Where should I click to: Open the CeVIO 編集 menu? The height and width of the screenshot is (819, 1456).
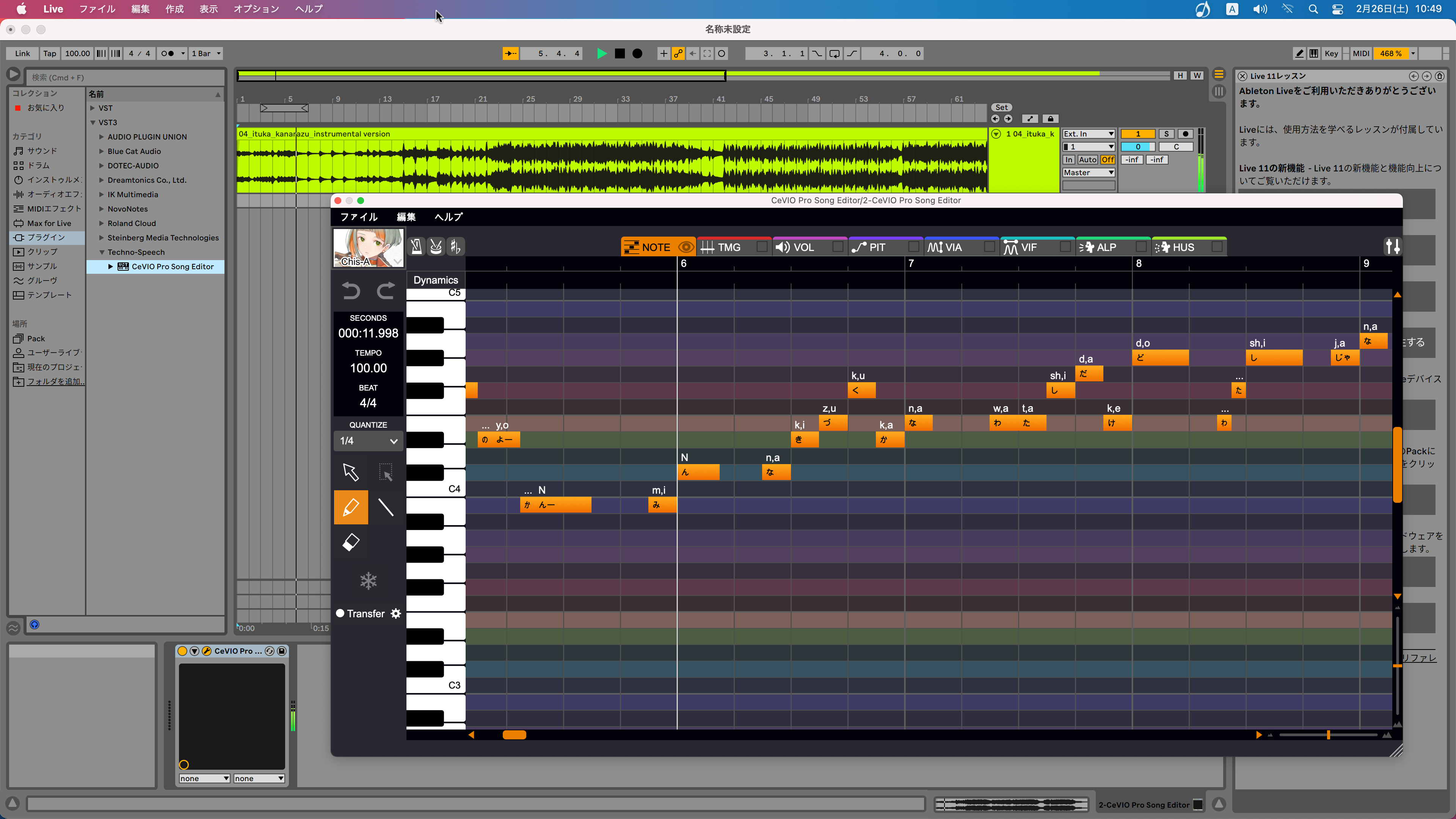tap(406, 217)
